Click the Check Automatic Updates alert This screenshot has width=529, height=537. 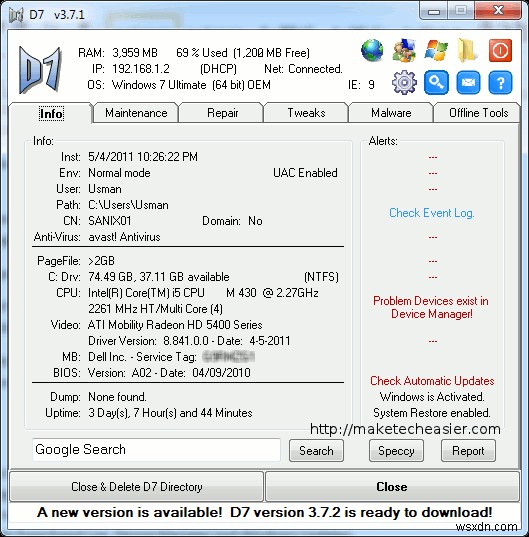coord(432,380)
